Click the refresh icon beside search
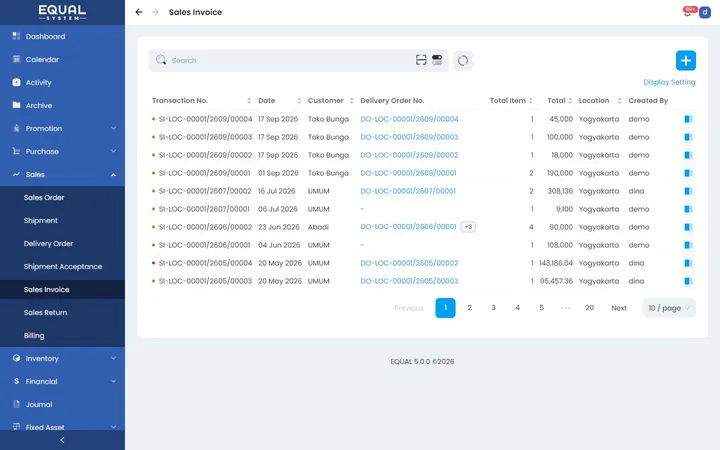The height and width of the screenshot is (450, 720). (x=463, y=60)
